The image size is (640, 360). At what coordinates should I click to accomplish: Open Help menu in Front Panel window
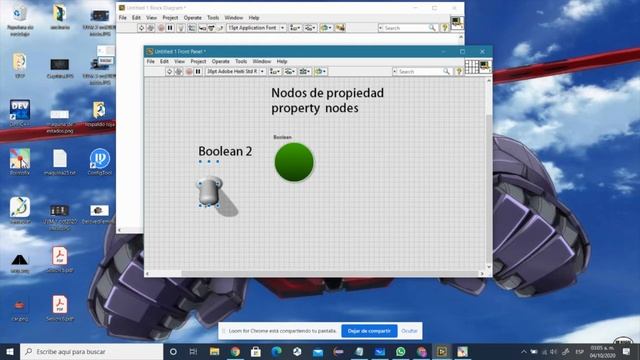coord(282,61)
